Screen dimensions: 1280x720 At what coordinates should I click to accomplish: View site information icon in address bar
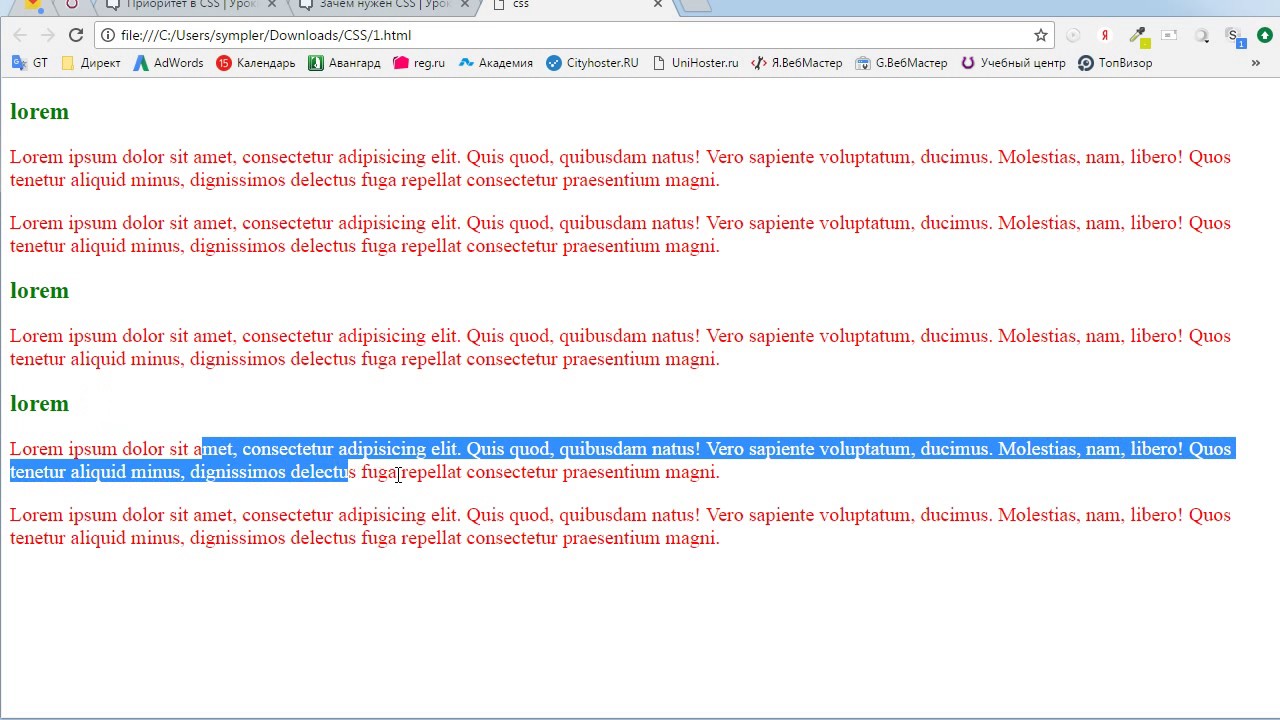(107, 35)
